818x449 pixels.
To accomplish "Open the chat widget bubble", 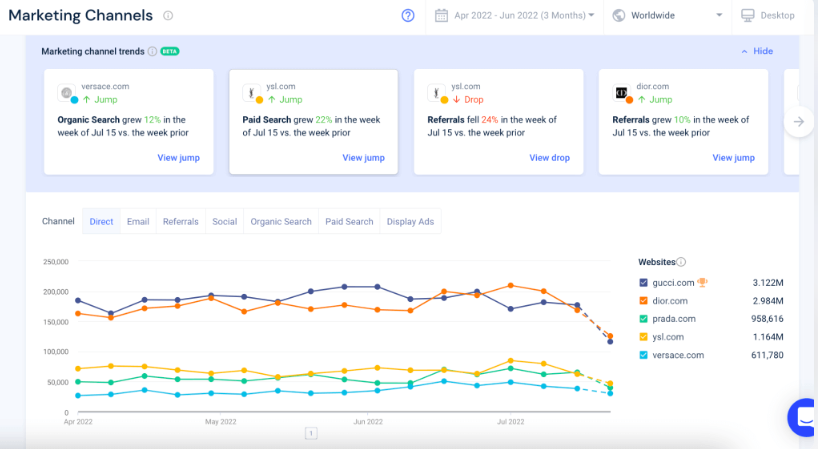I will (x=803, y=417).
